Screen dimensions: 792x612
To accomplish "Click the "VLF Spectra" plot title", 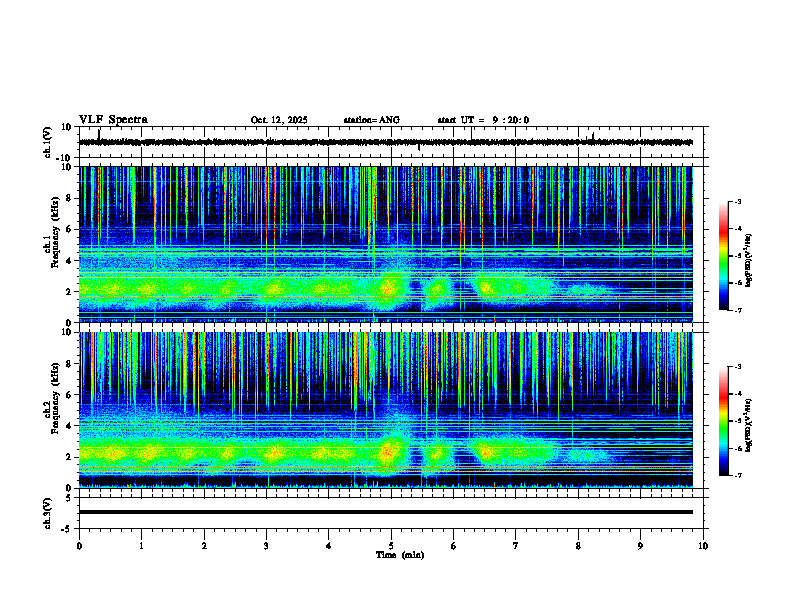I will (113, 120).
